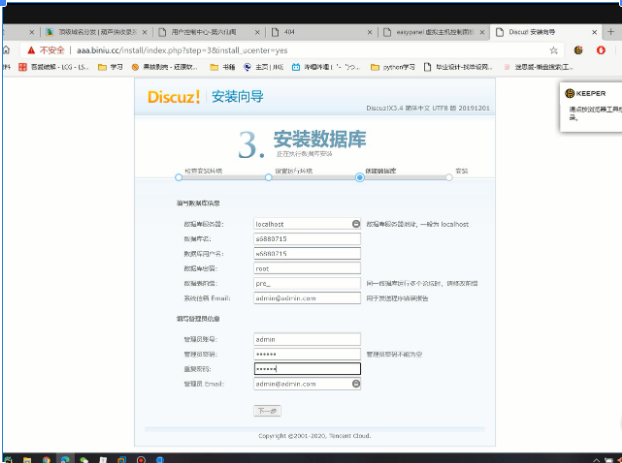
Task: Close the 用户控制中心 tab
Action: 257,32
